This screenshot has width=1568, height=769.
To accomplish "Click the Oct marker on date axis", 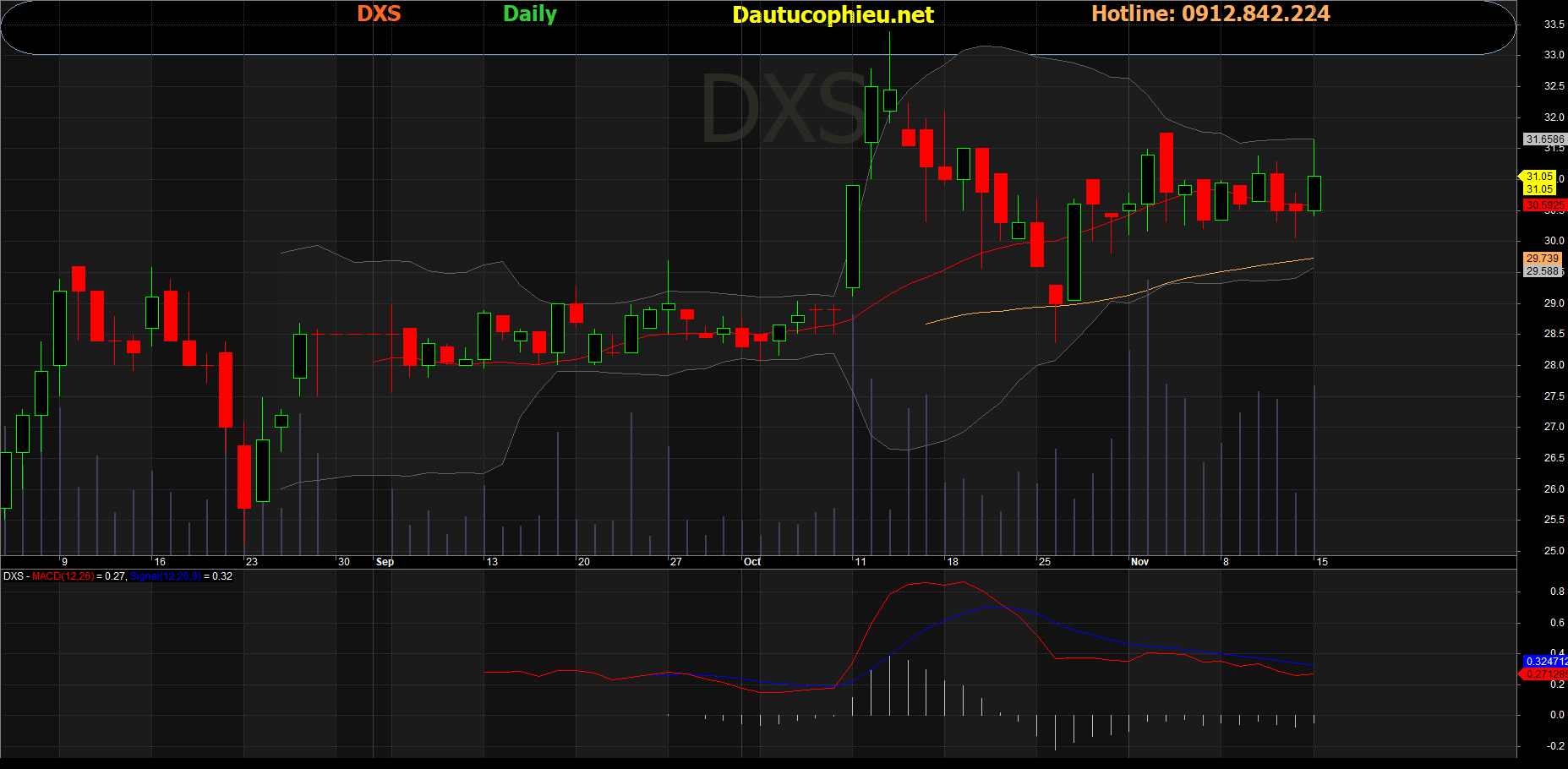I will click(751, 562).
